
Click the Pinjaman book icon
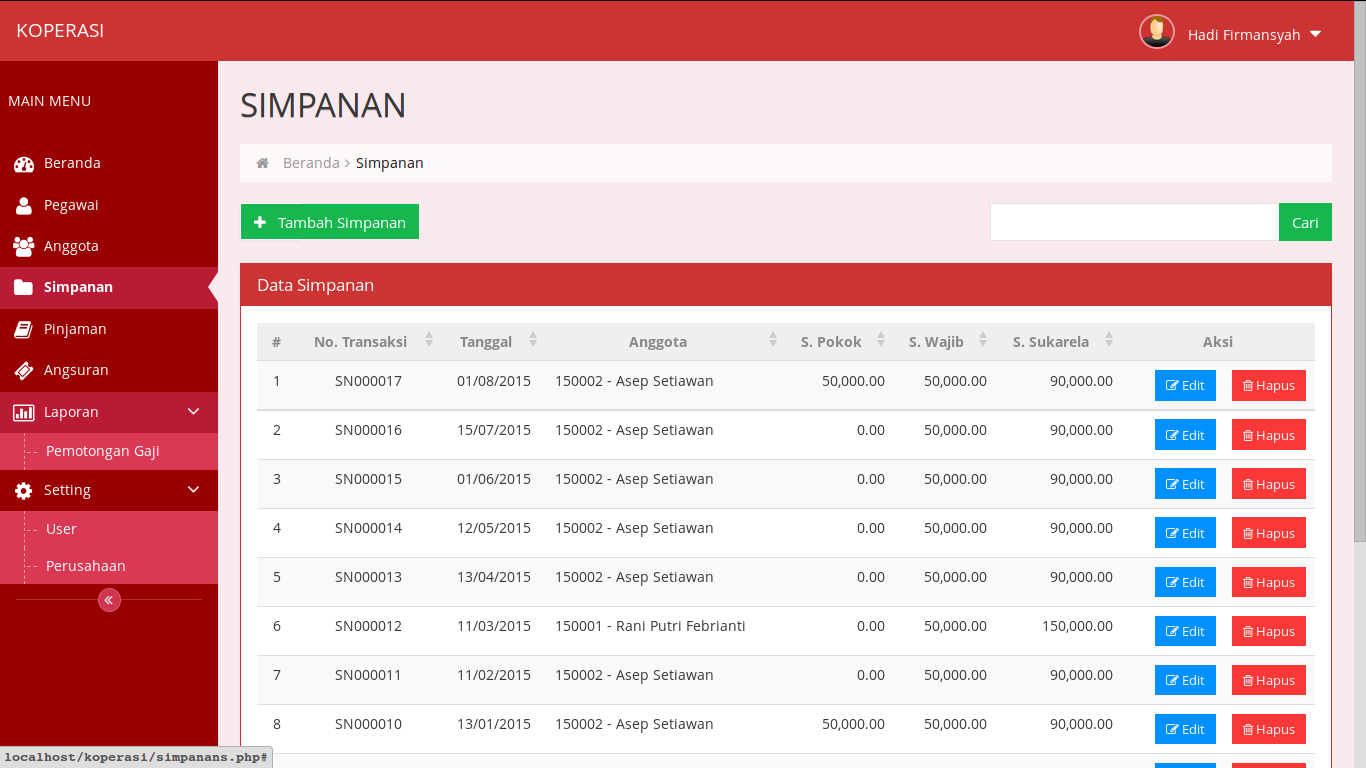pos(24,329)
